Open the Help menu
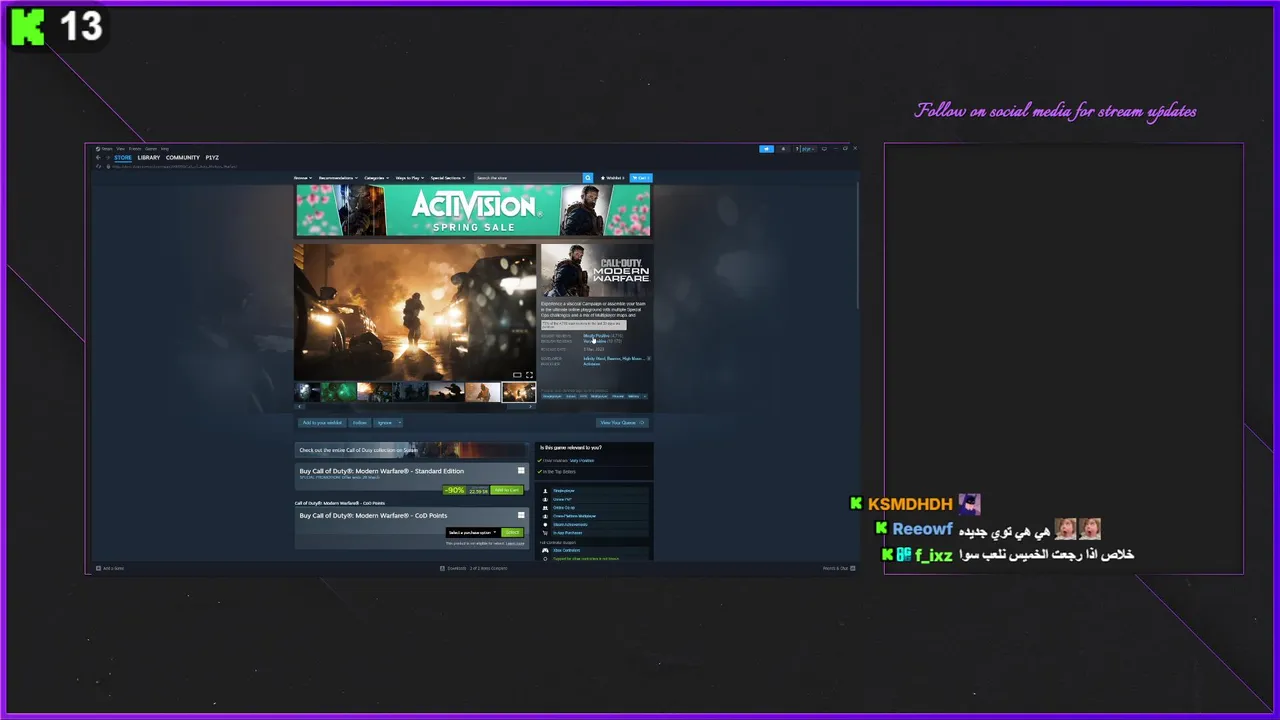Image resolution: width=1280 pixels, height=720 pixels. pyautogui.click(x=165, y=149)
